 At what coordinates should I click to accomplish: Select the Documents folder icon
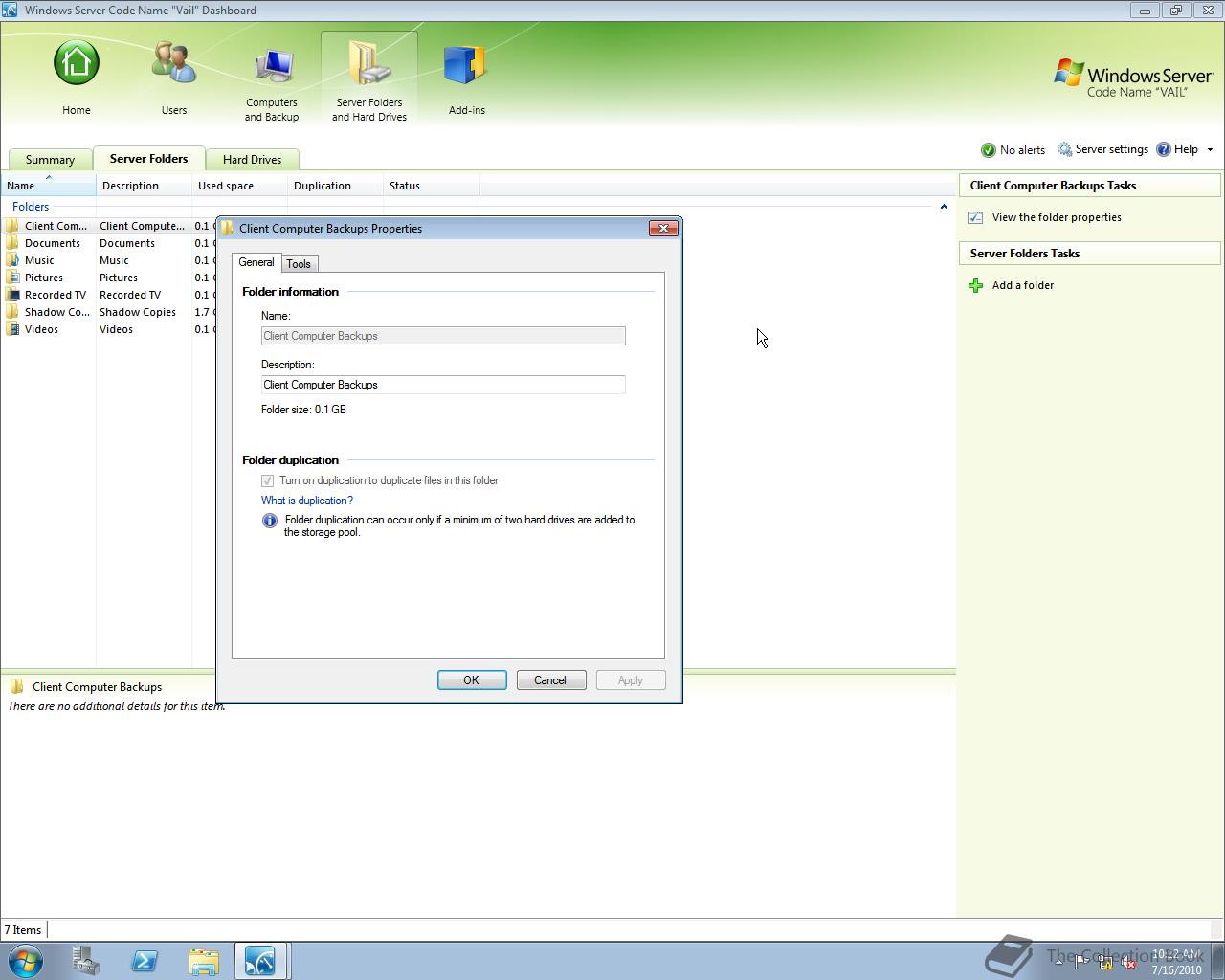(12, 243)
